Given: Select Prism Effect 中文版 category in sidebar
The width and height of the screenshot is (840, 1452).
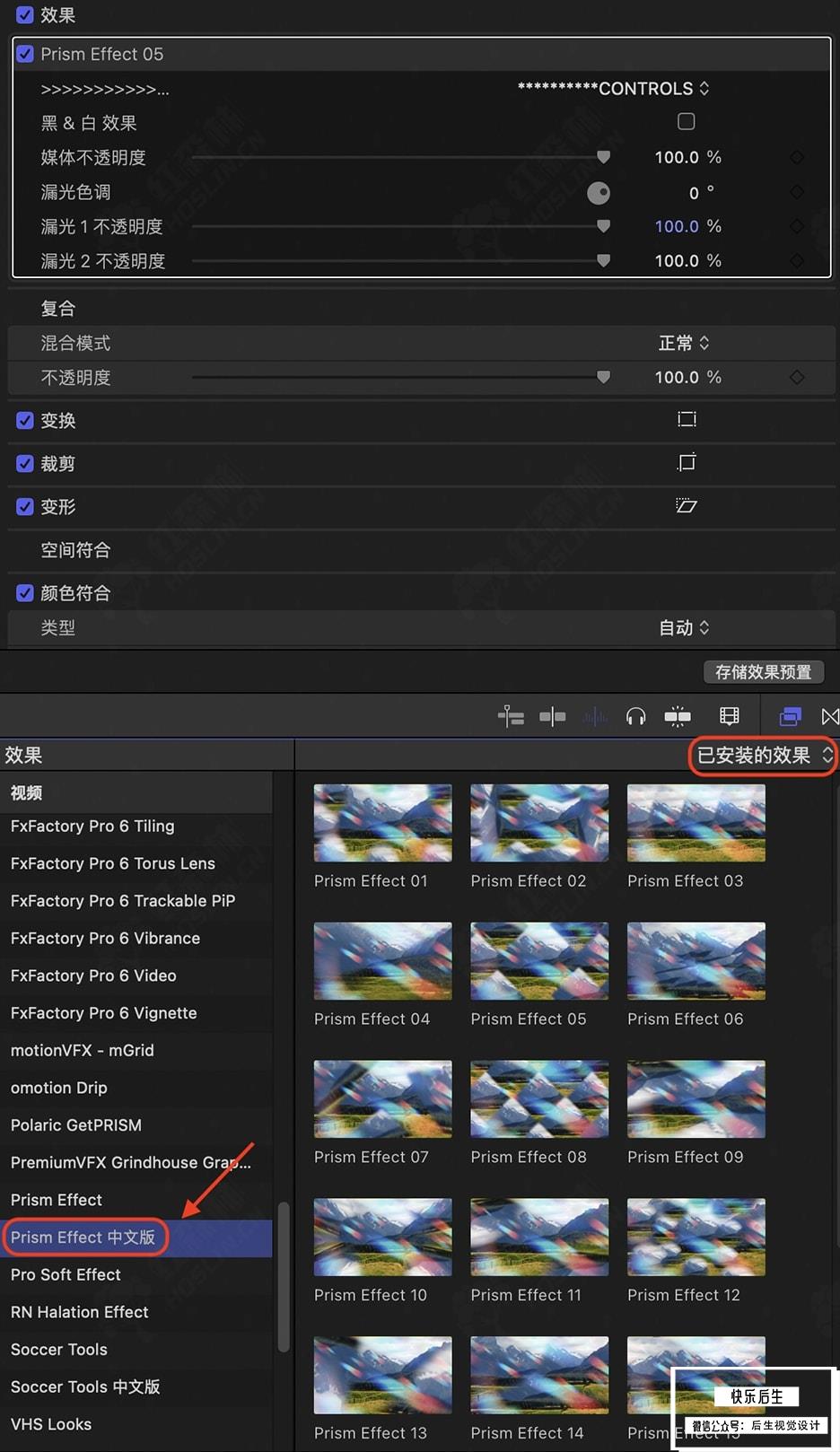Looking at the screenshot, I should pyautogui.click(x=83, y=1238).
